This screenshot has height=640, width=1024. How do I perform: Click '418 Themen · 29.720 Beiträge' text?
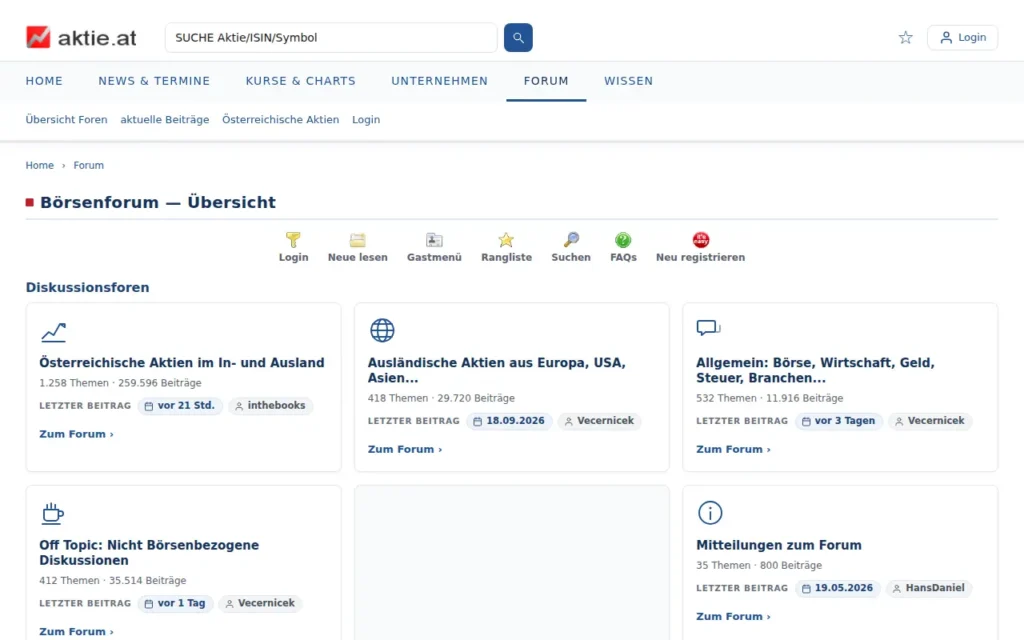pos(441,398)
